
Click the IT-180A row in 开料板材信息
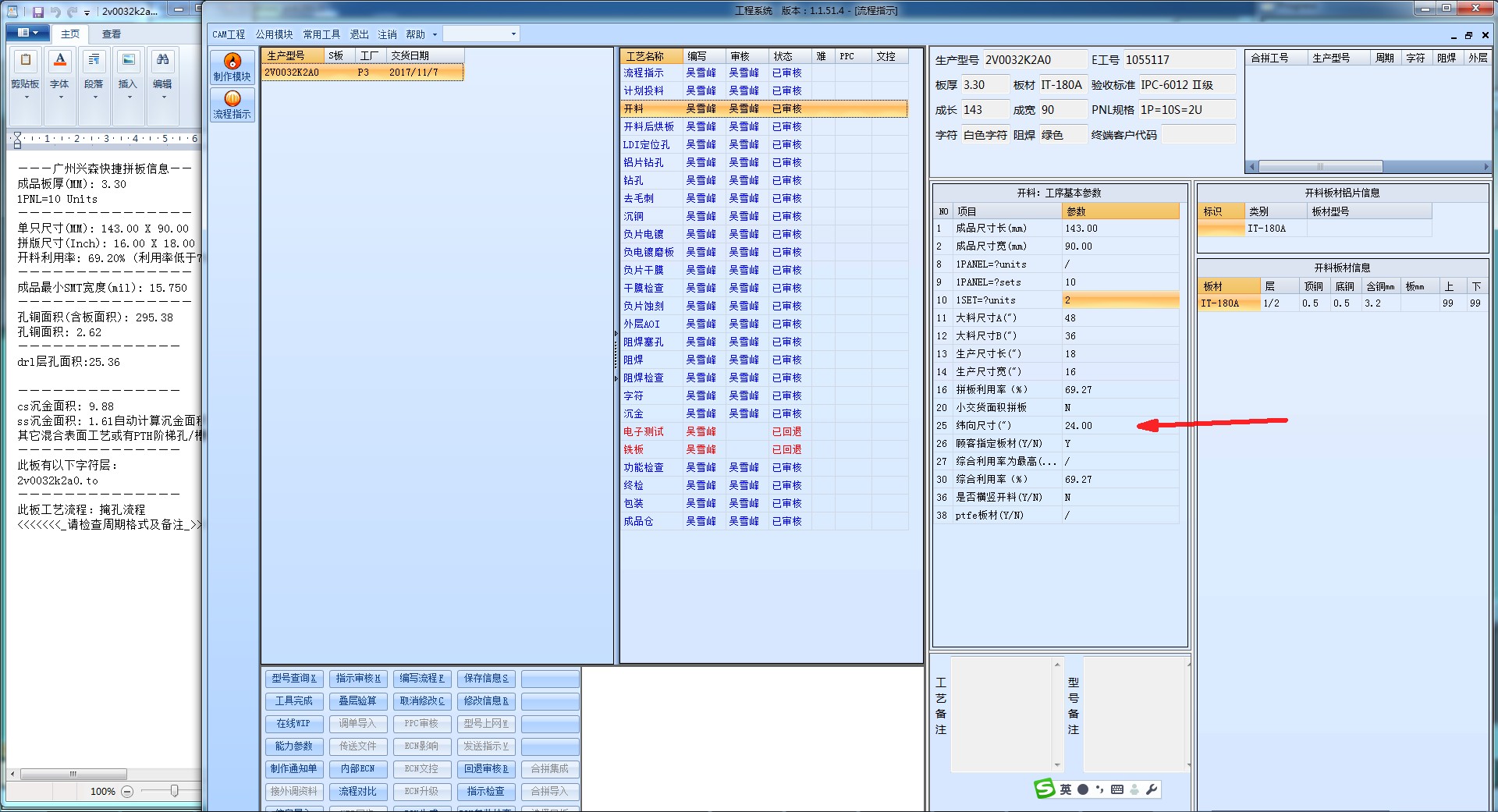1342,303
